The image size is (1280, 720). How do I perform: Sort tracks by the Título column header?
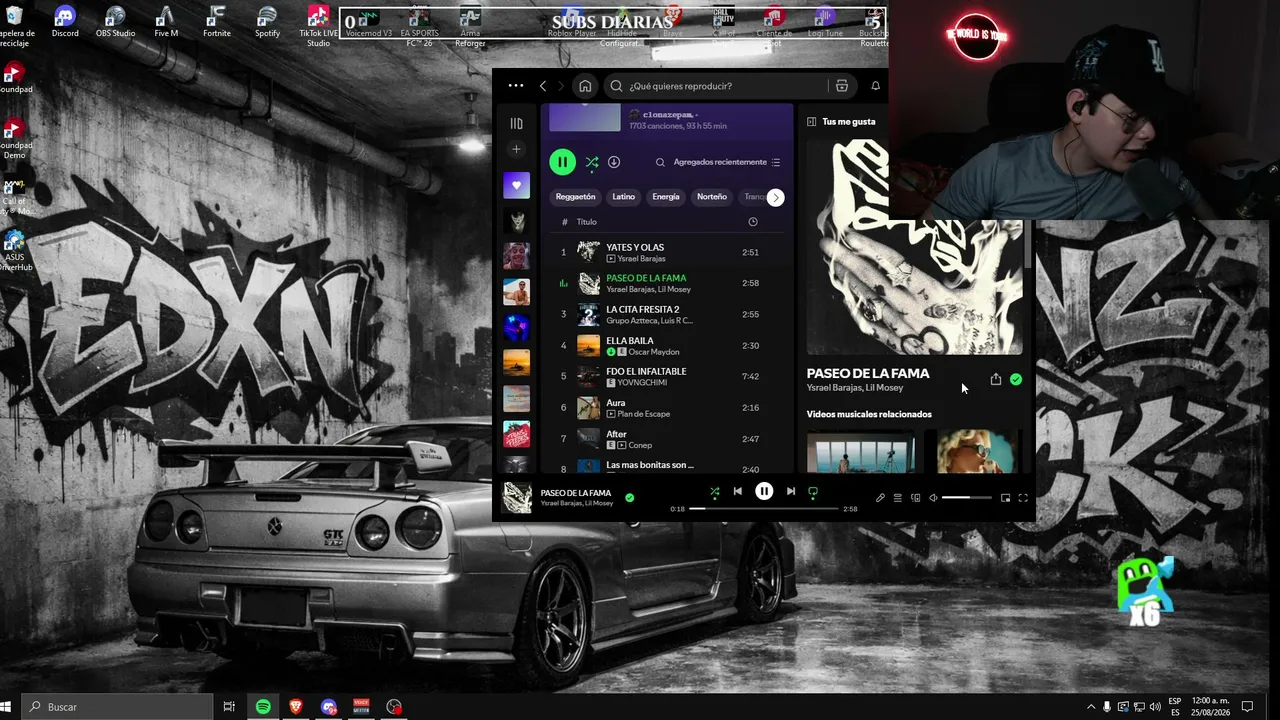pyautogui.click(x=586, y=222)
